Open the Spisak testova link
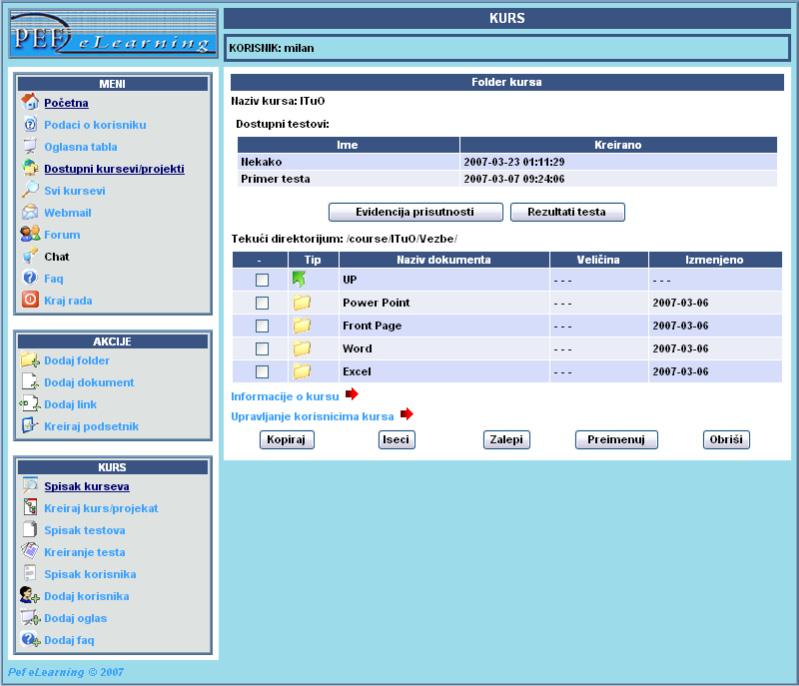799x686 pixels. point(85,530)
